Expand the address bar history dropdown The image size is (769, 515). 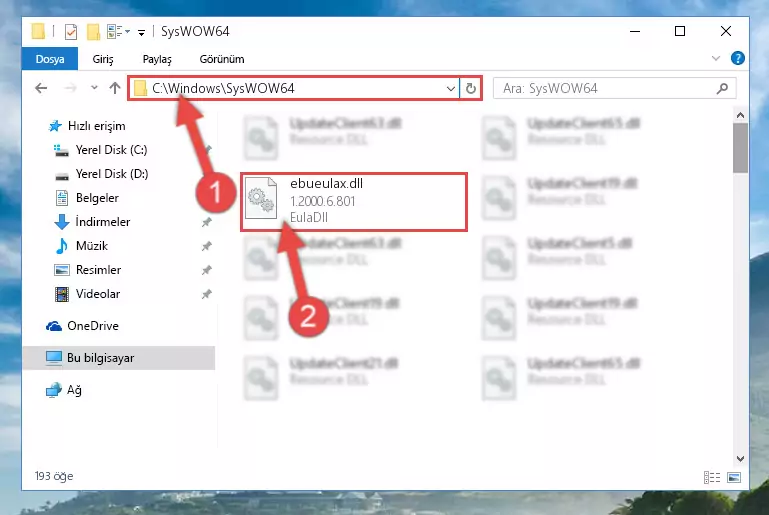(x=450, y=89)
